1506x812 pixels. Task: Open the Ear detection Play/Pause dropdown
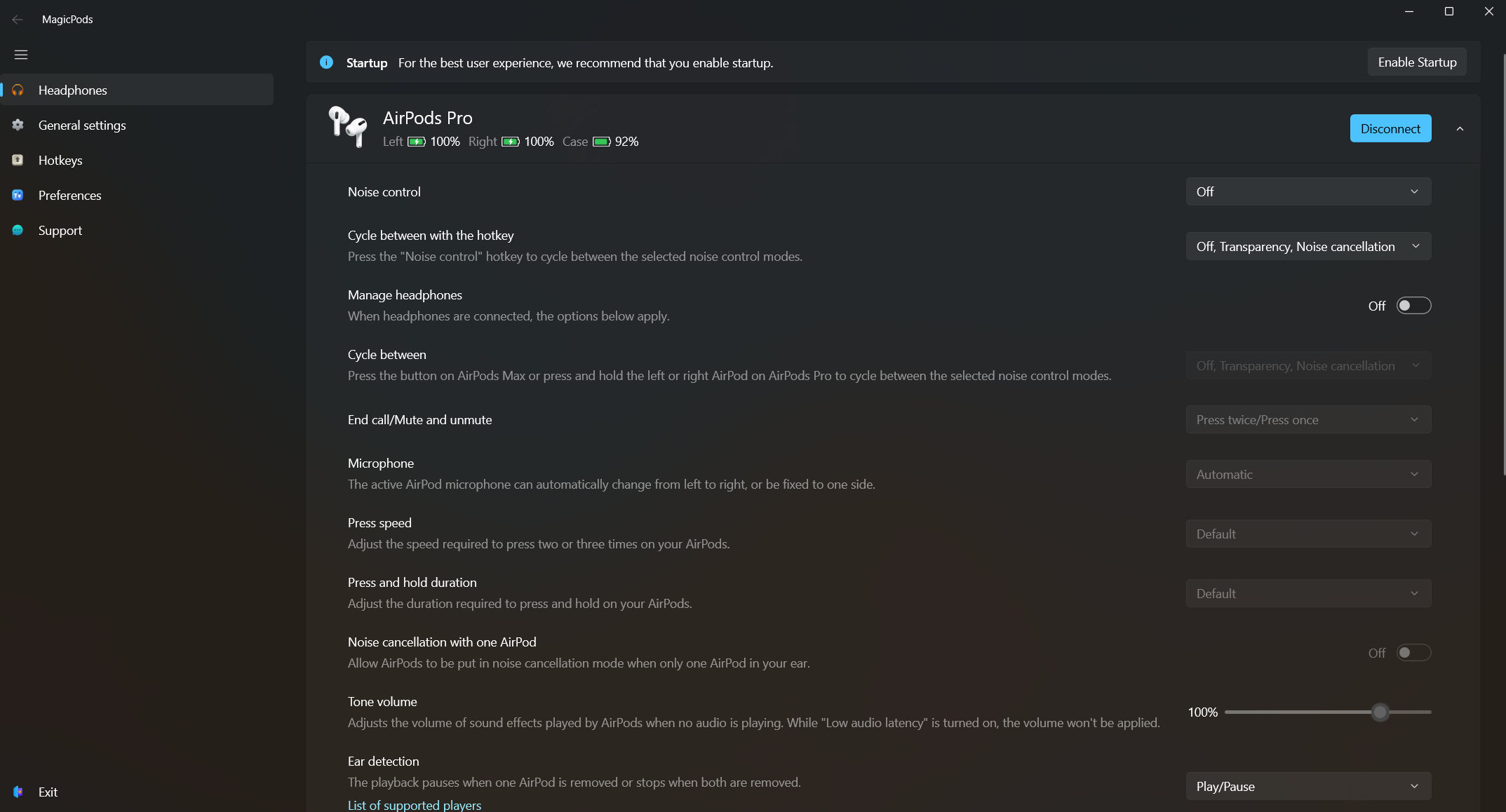(x=1308, y=786)
